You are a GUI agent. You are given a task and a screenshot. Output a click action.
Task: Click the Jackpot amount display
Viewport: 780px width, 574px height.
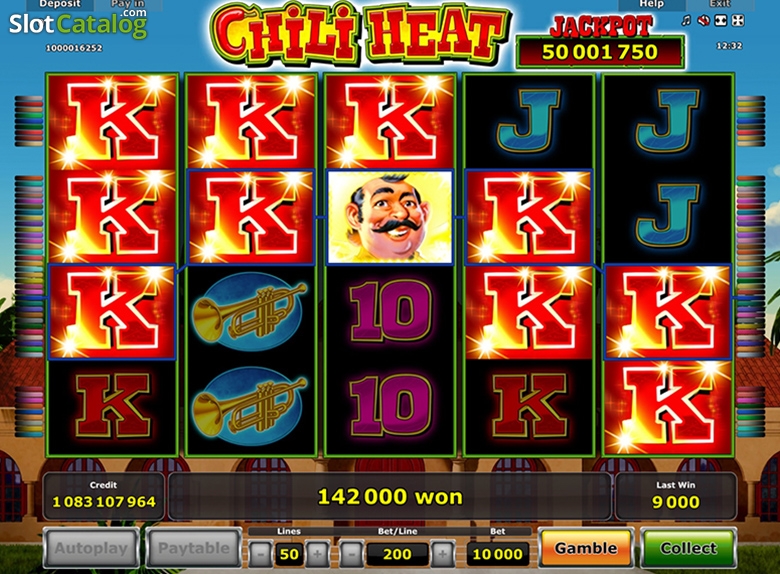click(600, 52)
